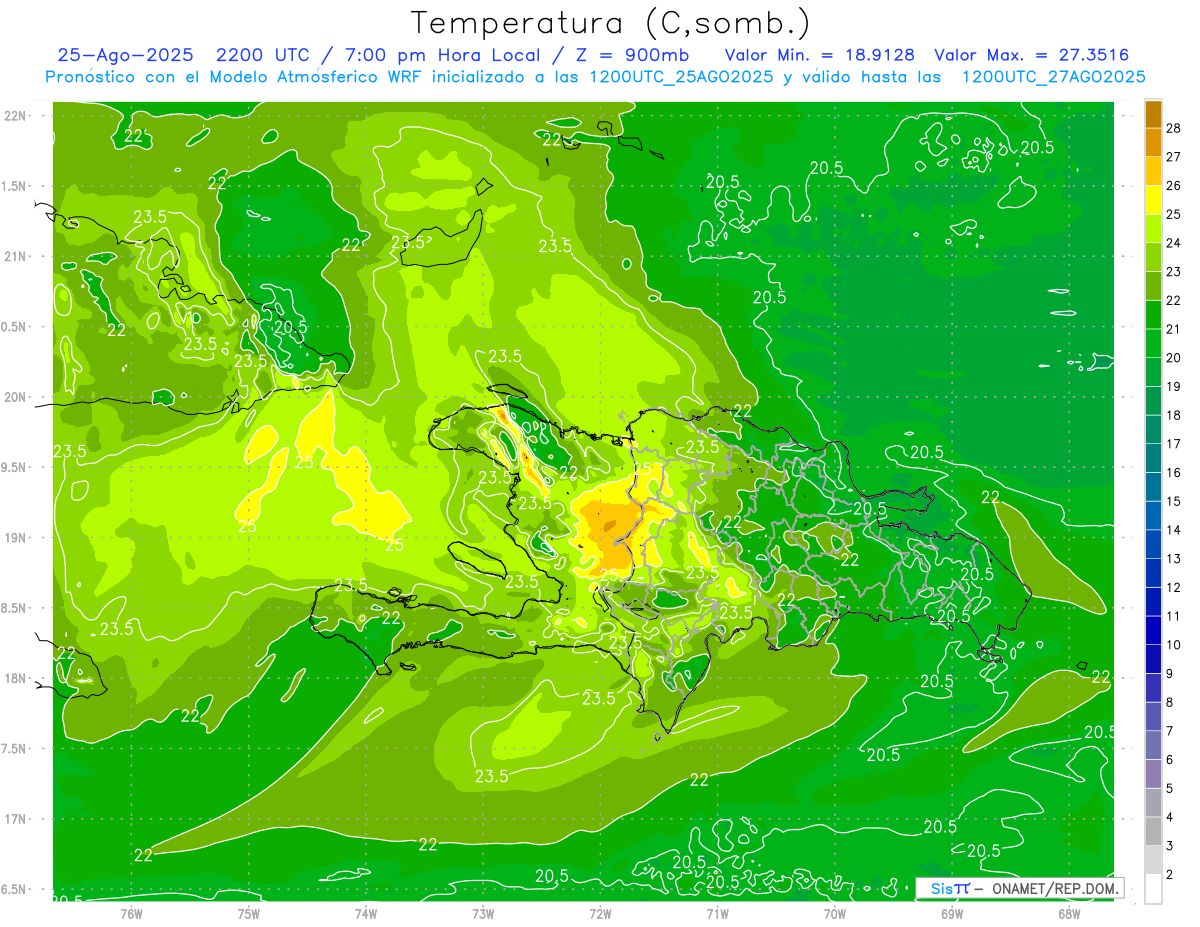
Task: Click legend scale value 14
Action: pyautogui.click(x=1174, y=530)
